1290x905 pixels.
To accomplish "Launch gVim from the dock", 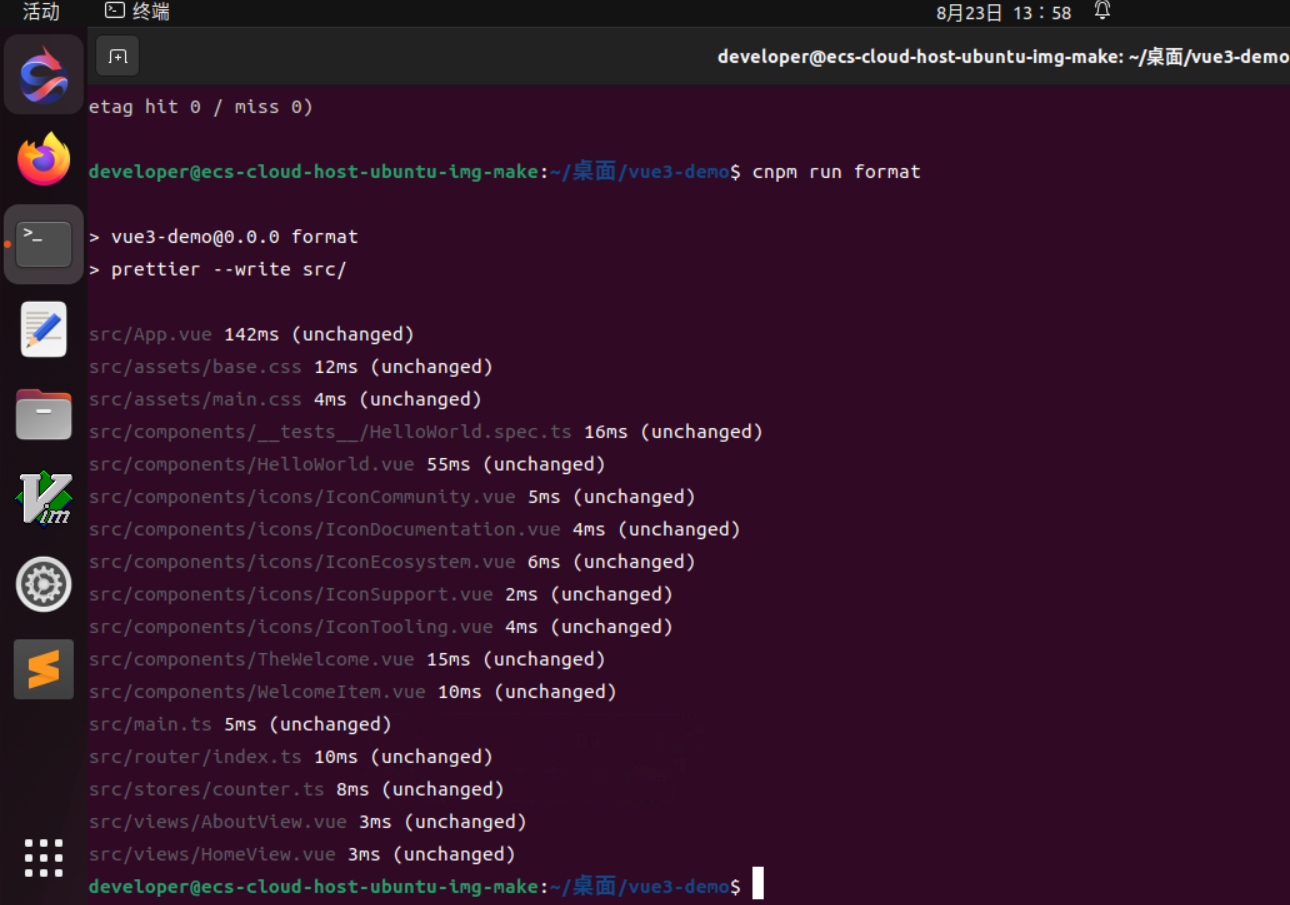I will 44,499.
